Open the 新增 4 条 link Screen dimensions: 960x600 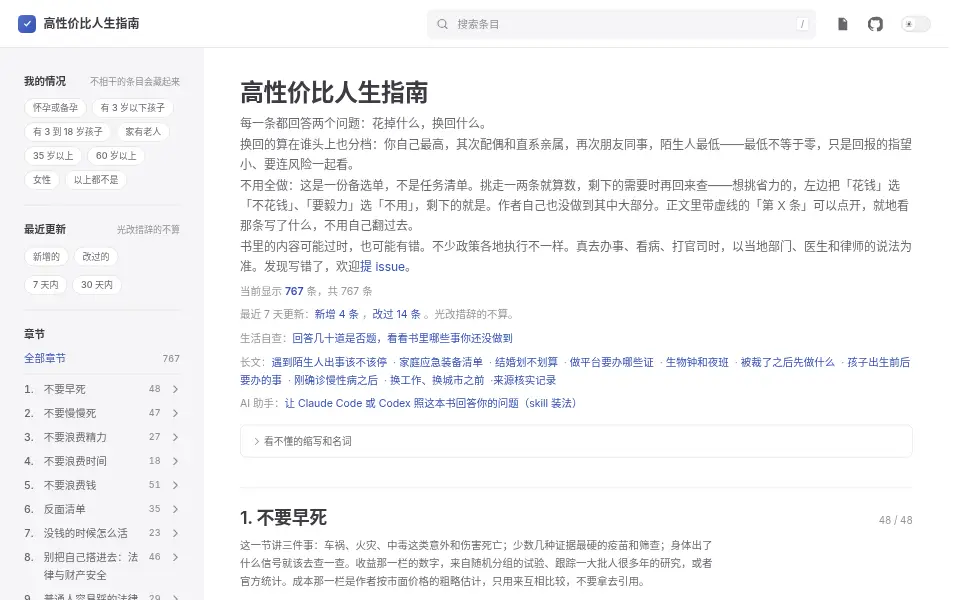[337, 314]
